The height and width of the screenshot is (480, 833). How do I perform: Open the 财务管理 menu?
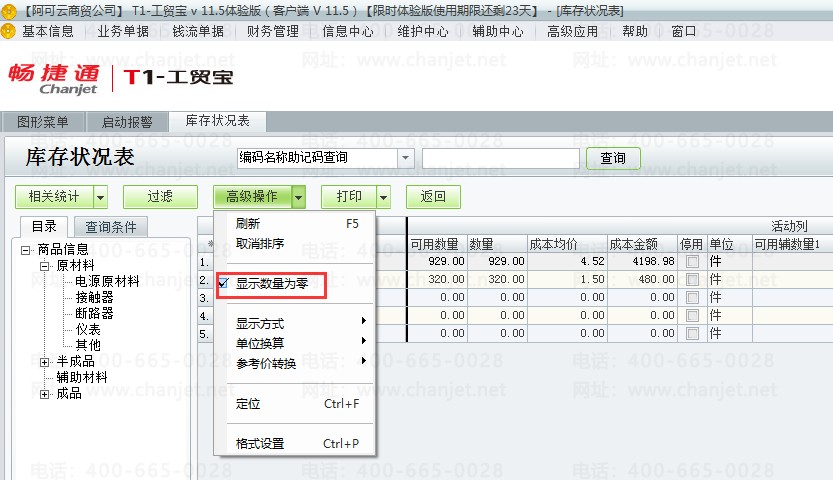coord(273,31)
